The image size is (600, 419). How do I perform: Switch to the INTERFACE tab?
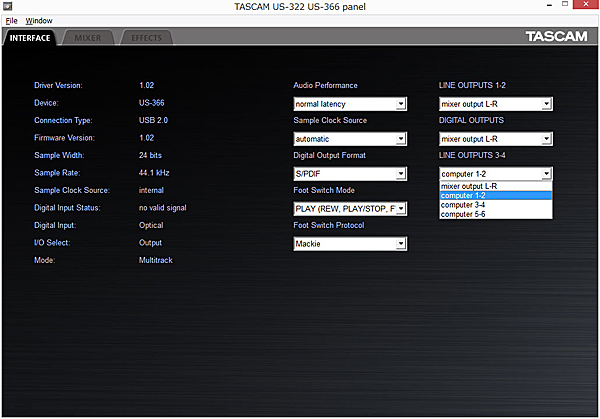[30, 38]
